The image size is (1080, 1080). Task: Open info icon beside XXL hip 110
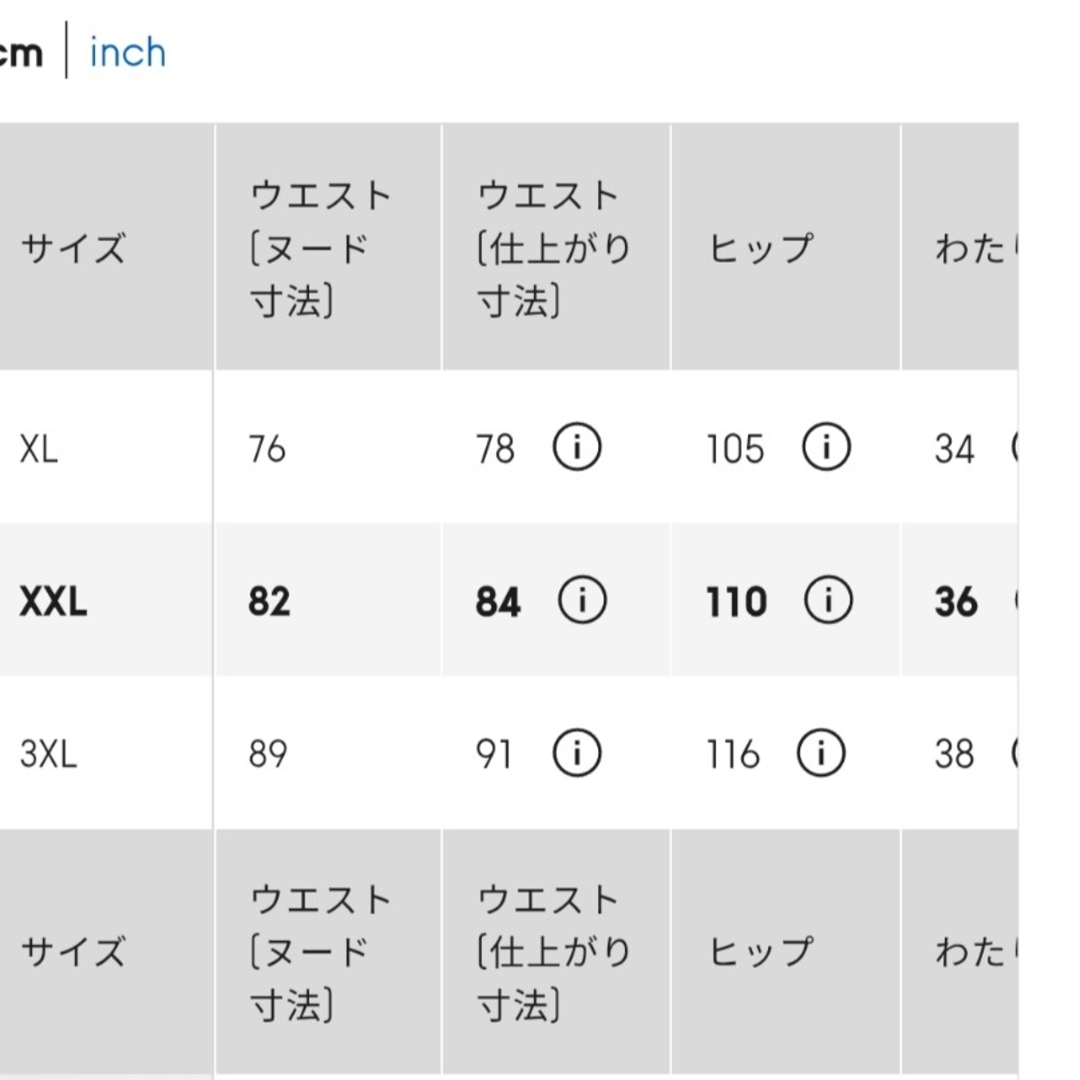828,599
